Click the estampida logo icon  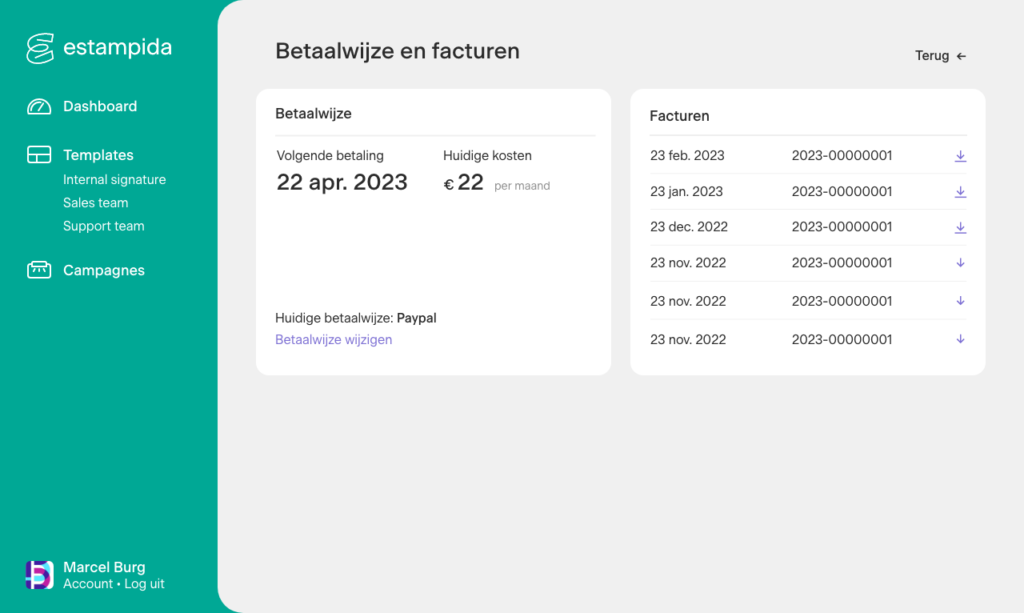tap(40, 48)
